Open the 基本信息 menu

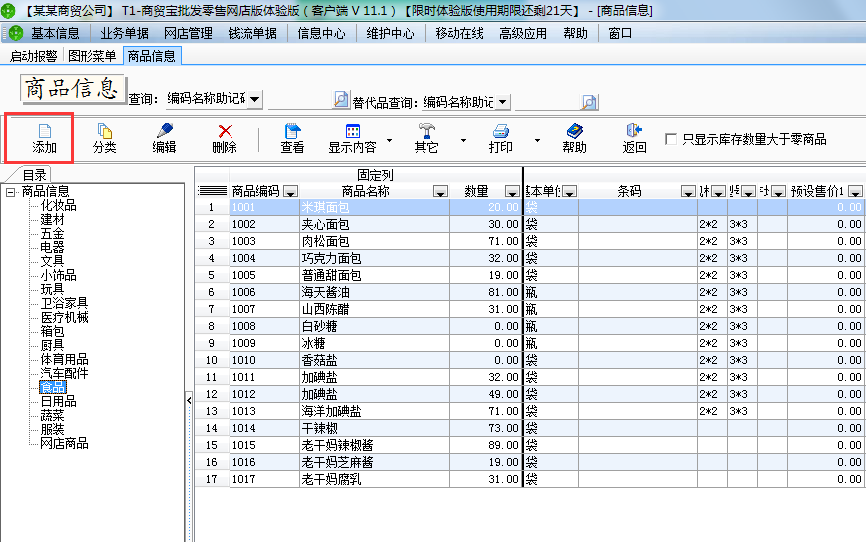pos(55,34)
